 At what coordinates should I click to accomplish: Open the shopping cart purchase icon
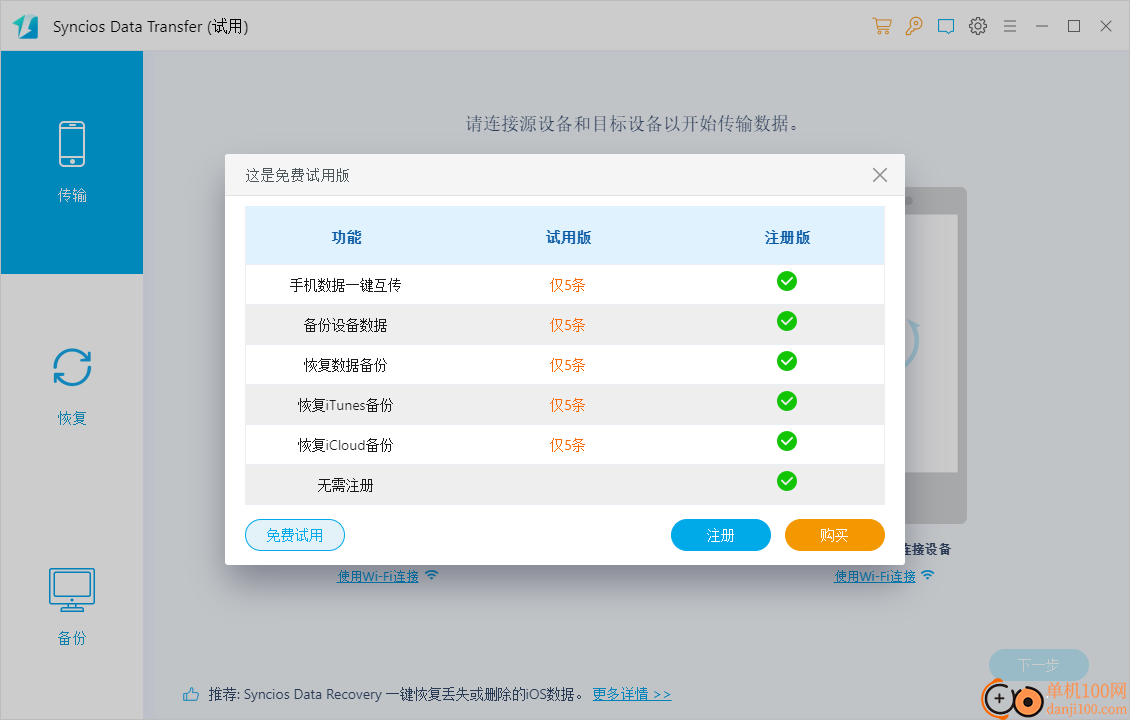(x=882, y=26)
